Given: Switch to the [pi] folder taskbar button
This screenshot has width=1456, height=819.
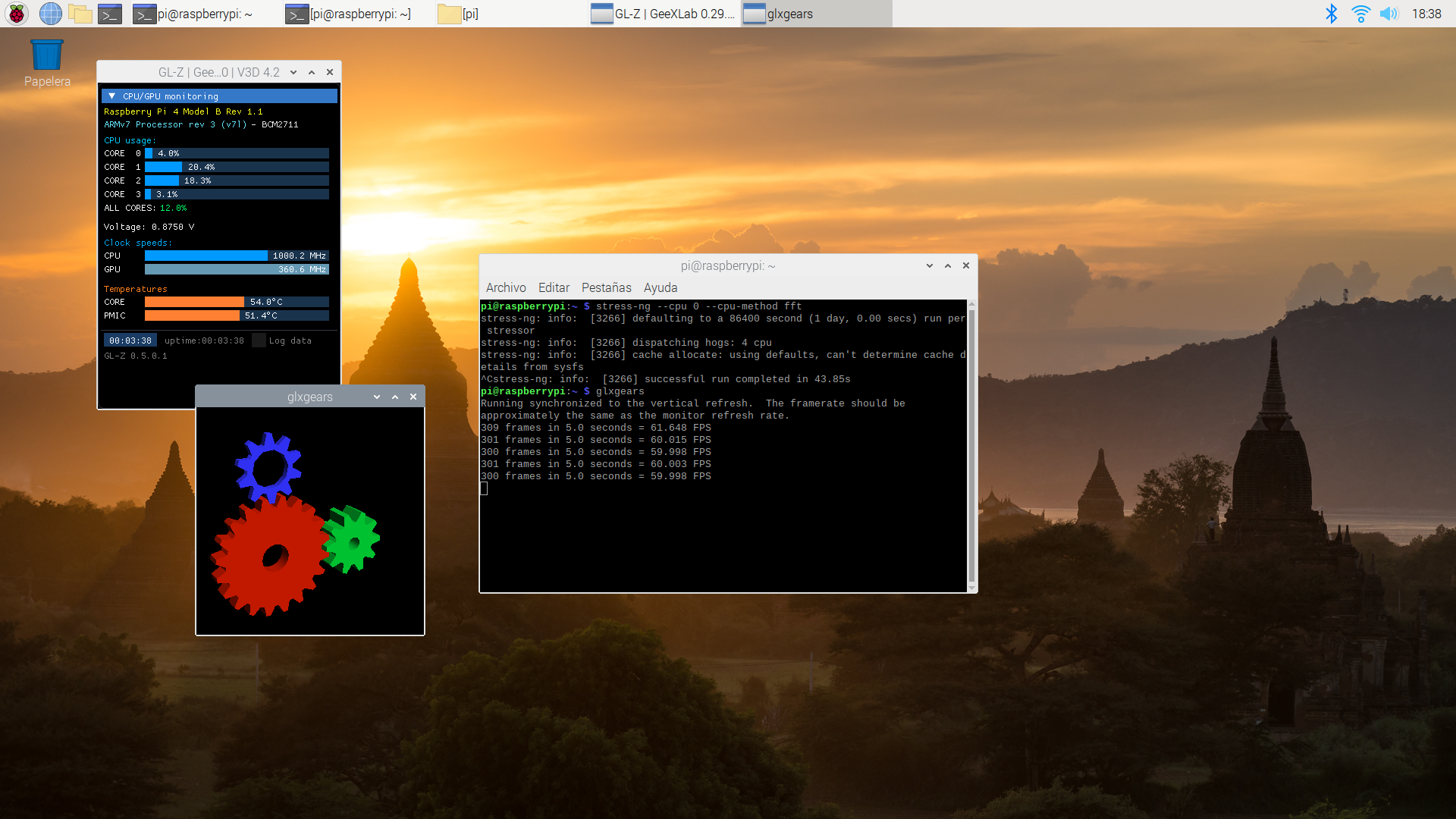Looking at the screenshot, I should coord(460,14).
